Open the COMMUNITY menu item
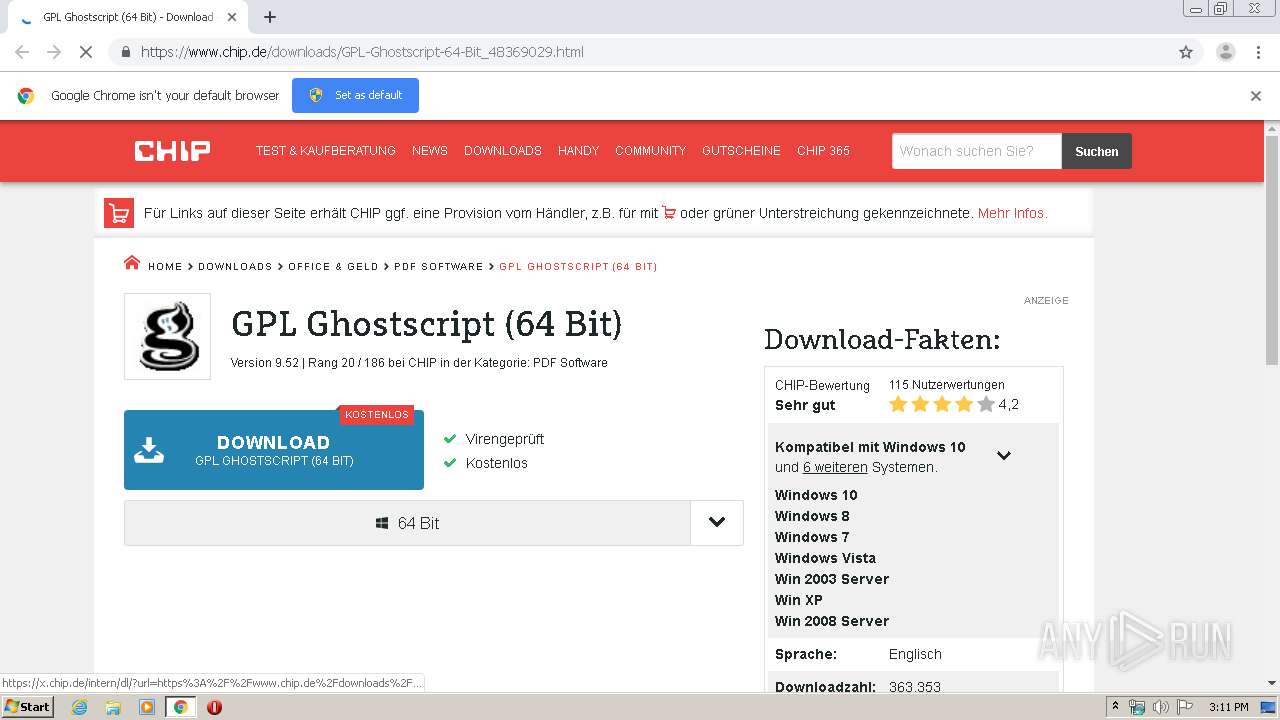 click(x=651, y=151)
